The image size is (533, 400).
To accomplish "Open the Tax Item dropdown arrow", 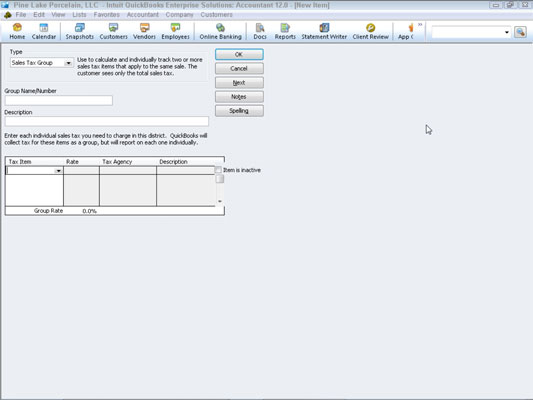I will click(58, 171).
